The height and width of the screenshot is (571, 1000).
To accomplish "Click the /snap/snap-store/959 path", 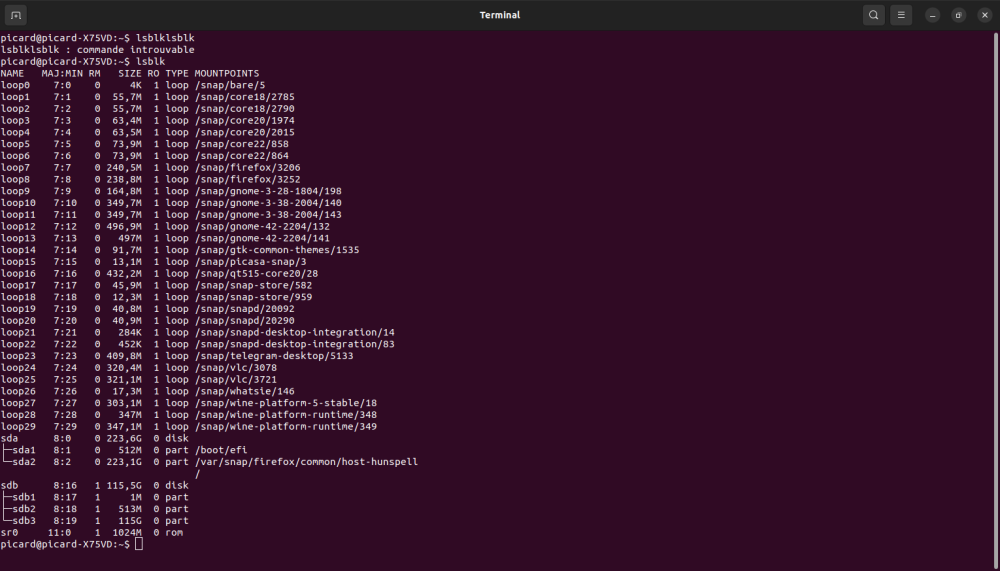I will pos(253,297).
